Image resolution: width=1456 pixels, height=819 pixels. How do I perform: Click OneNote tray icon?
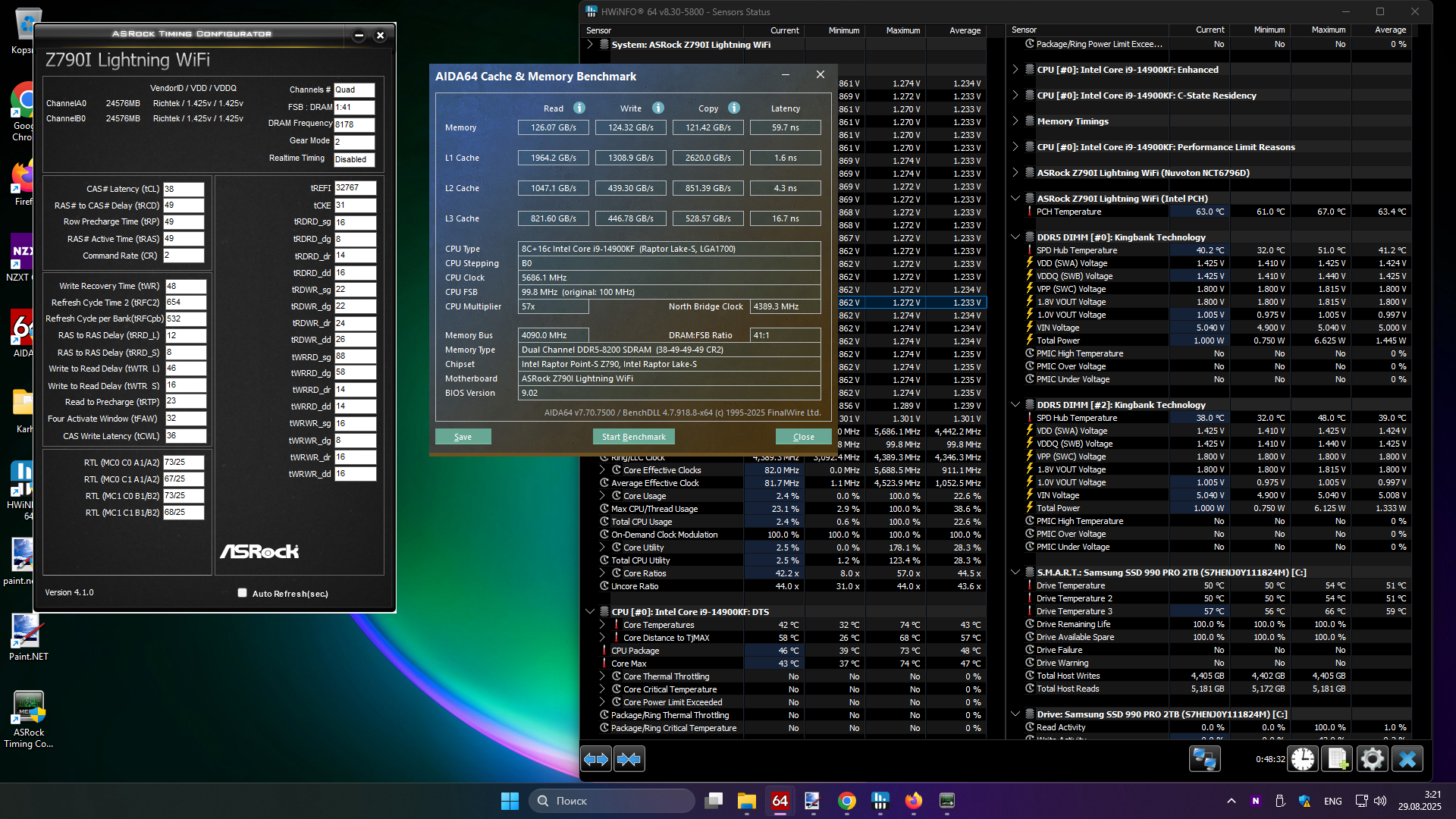coord(1255,801)
